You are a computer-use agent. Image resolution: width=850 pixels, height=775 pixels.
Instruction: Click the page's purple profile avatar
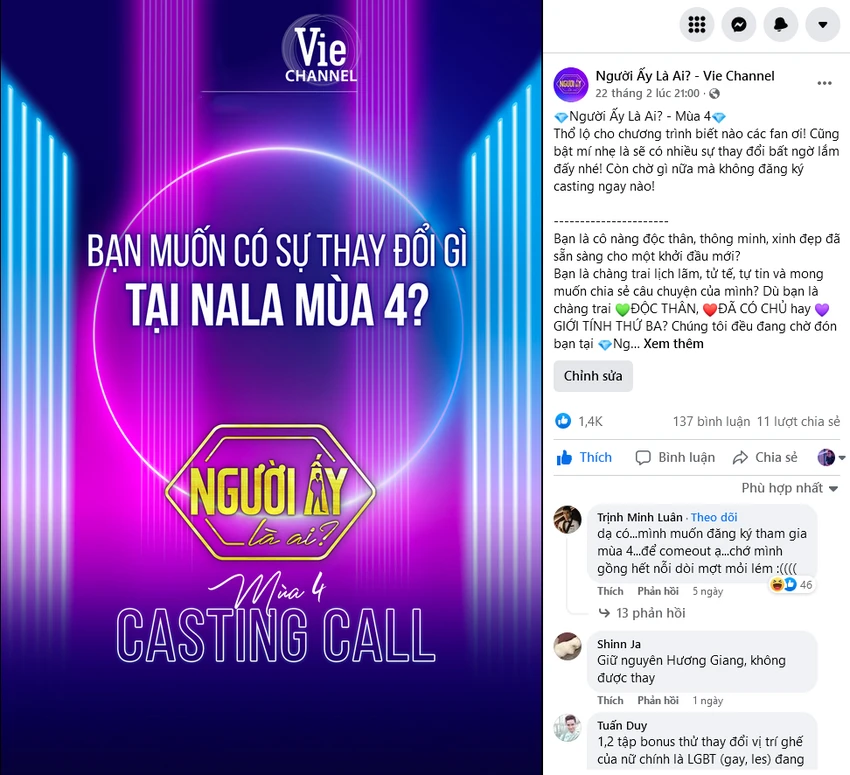point(571,84)
